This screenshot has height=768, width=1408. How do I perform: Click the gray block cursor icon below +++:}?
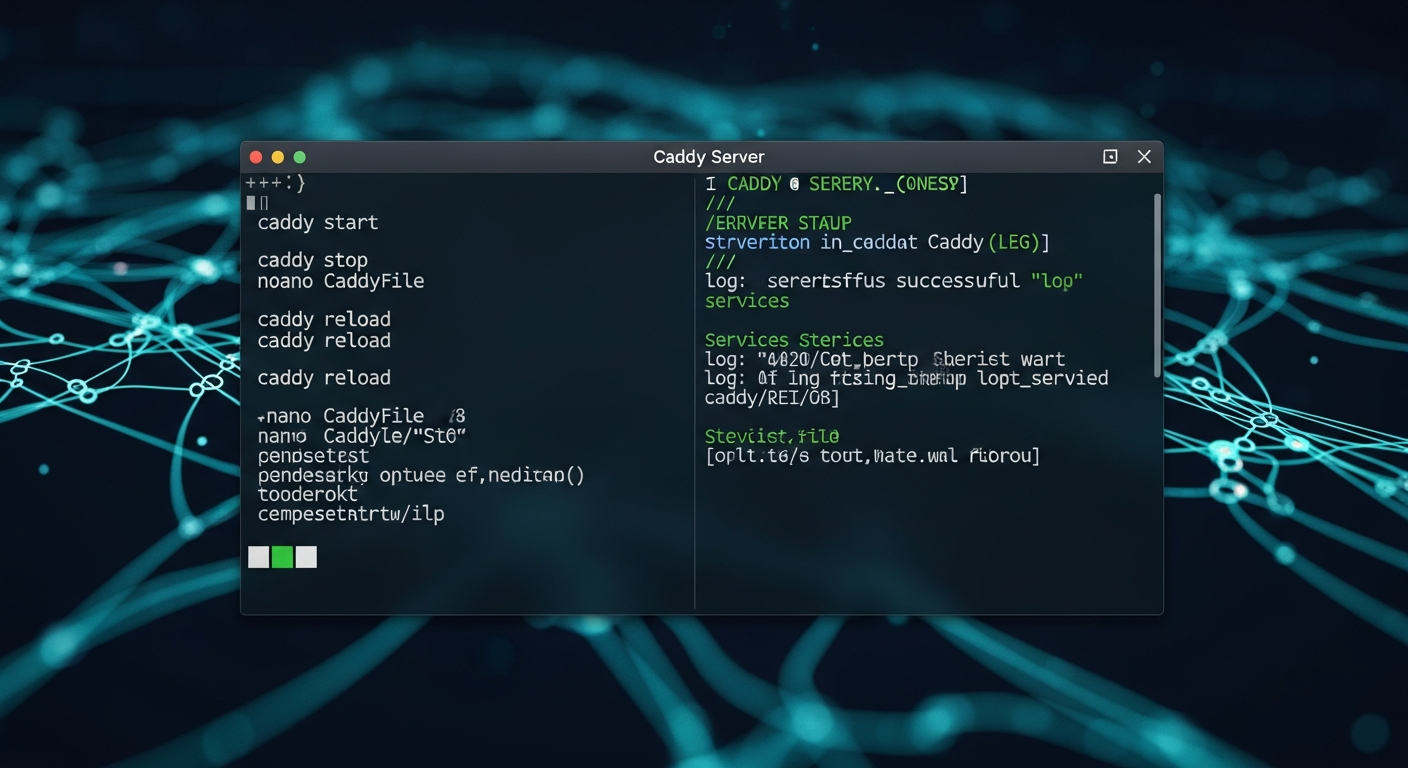tap(250, 203)
